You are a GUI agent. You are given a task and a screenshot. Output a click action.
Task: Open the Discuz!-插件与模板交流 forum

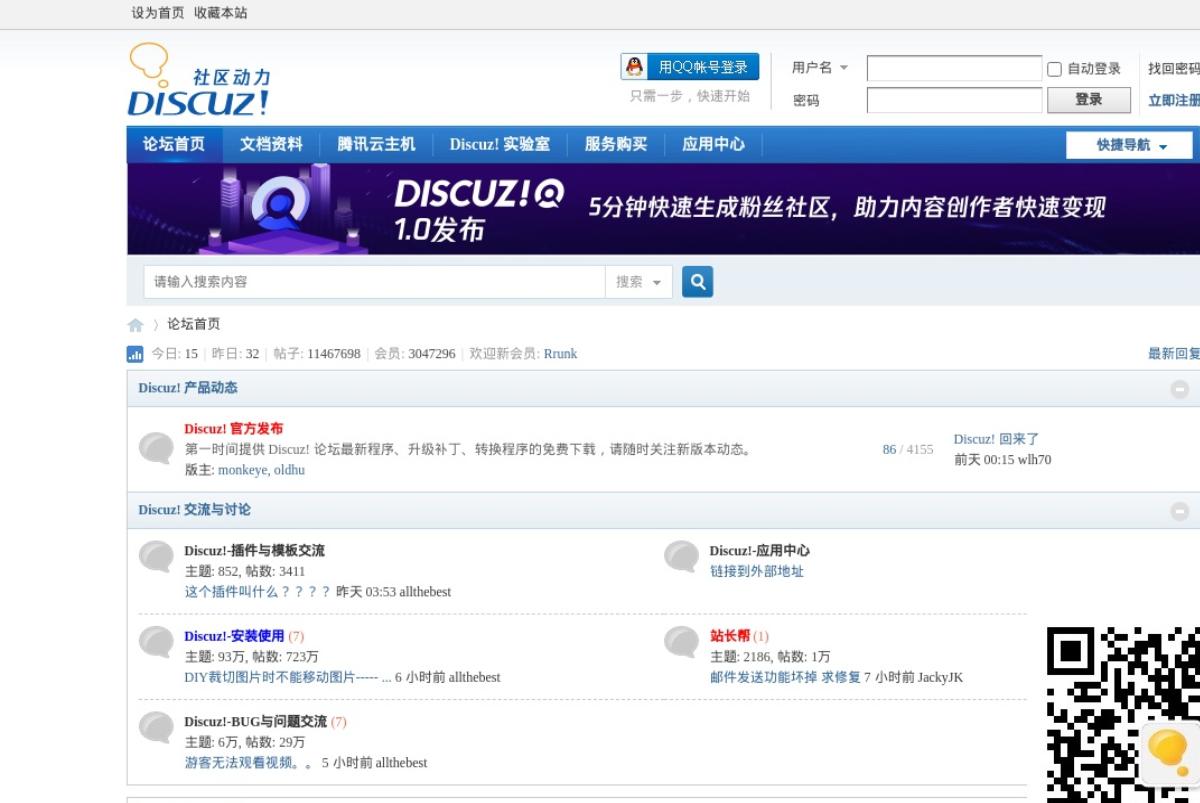coord(254,551)
